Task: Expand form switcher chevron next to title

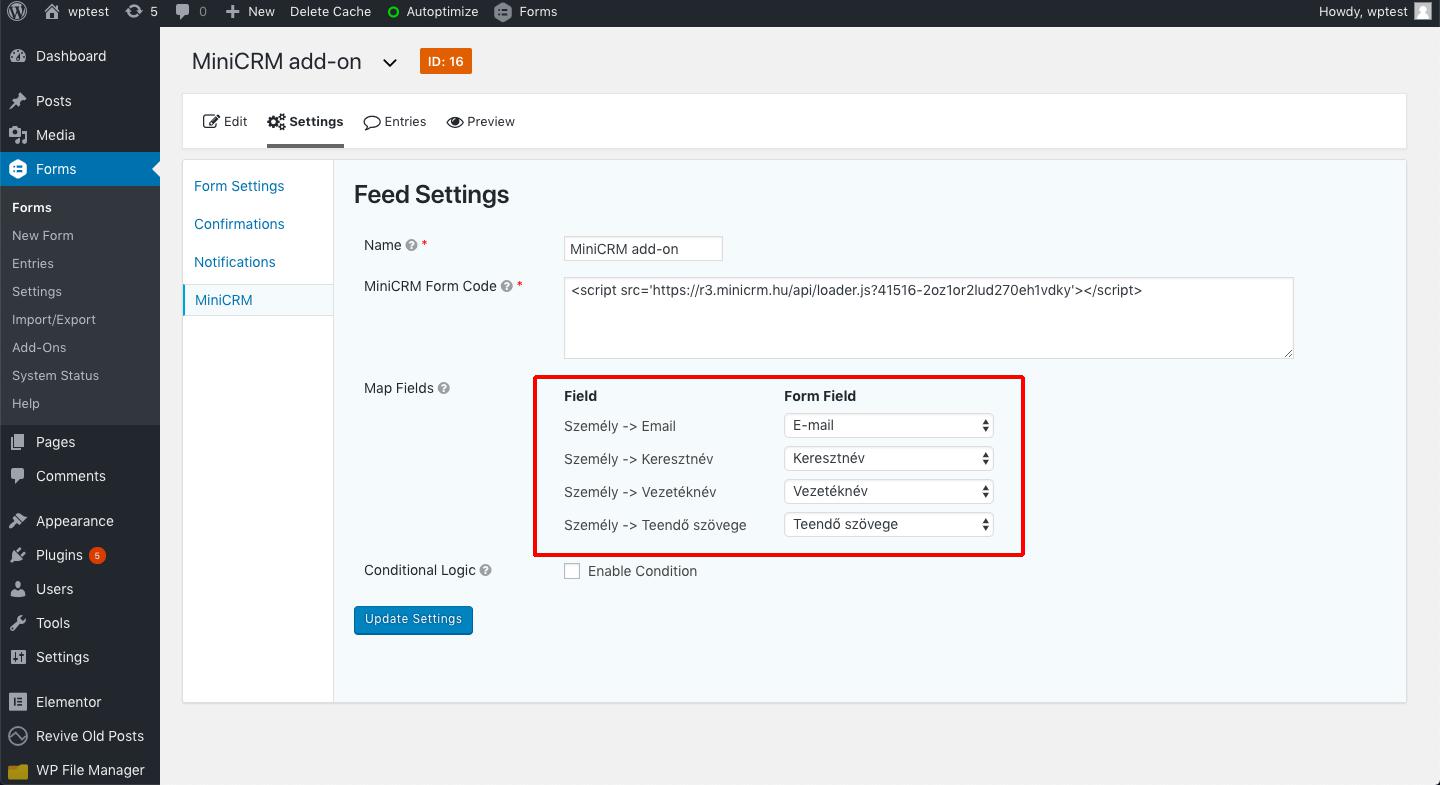Action: pyautogui.click(x=390, y=63)
